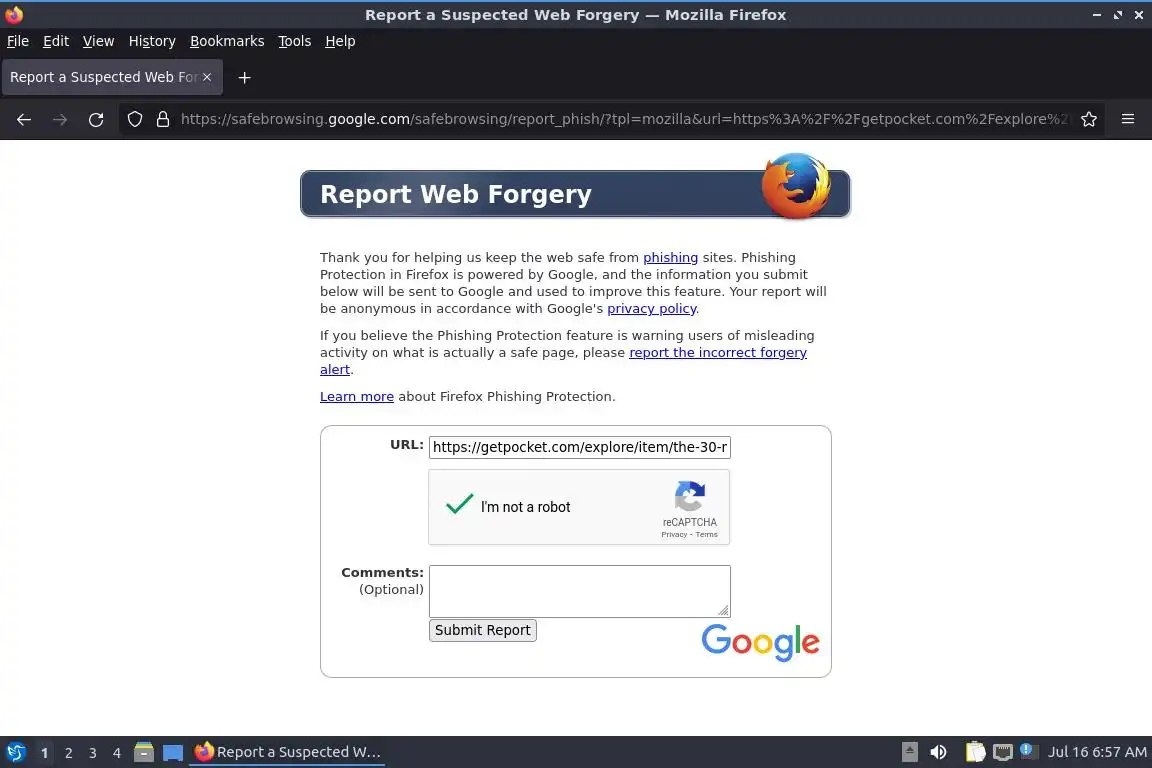Click the Firefox logo in banner
The image size is (1152, 768).
(796, 186)
